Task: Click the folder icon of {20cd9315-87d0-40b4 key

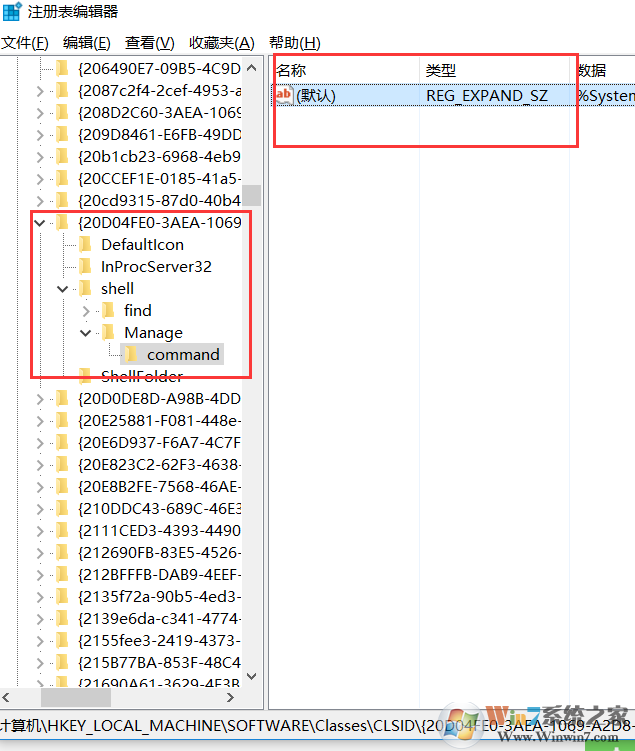Action: pyautogui.click(x=62, y=201)
